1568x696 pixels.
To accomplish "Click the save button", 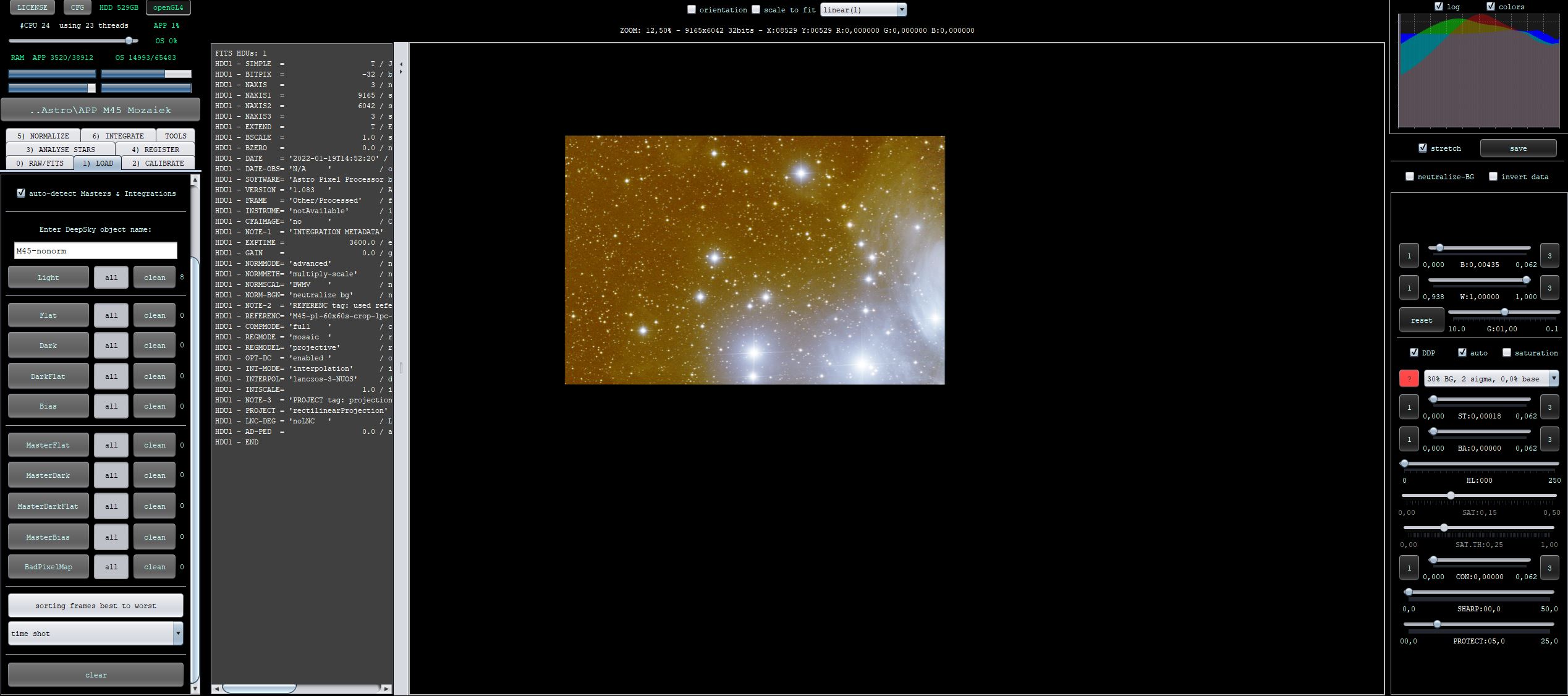I will tap(1517, 148).
